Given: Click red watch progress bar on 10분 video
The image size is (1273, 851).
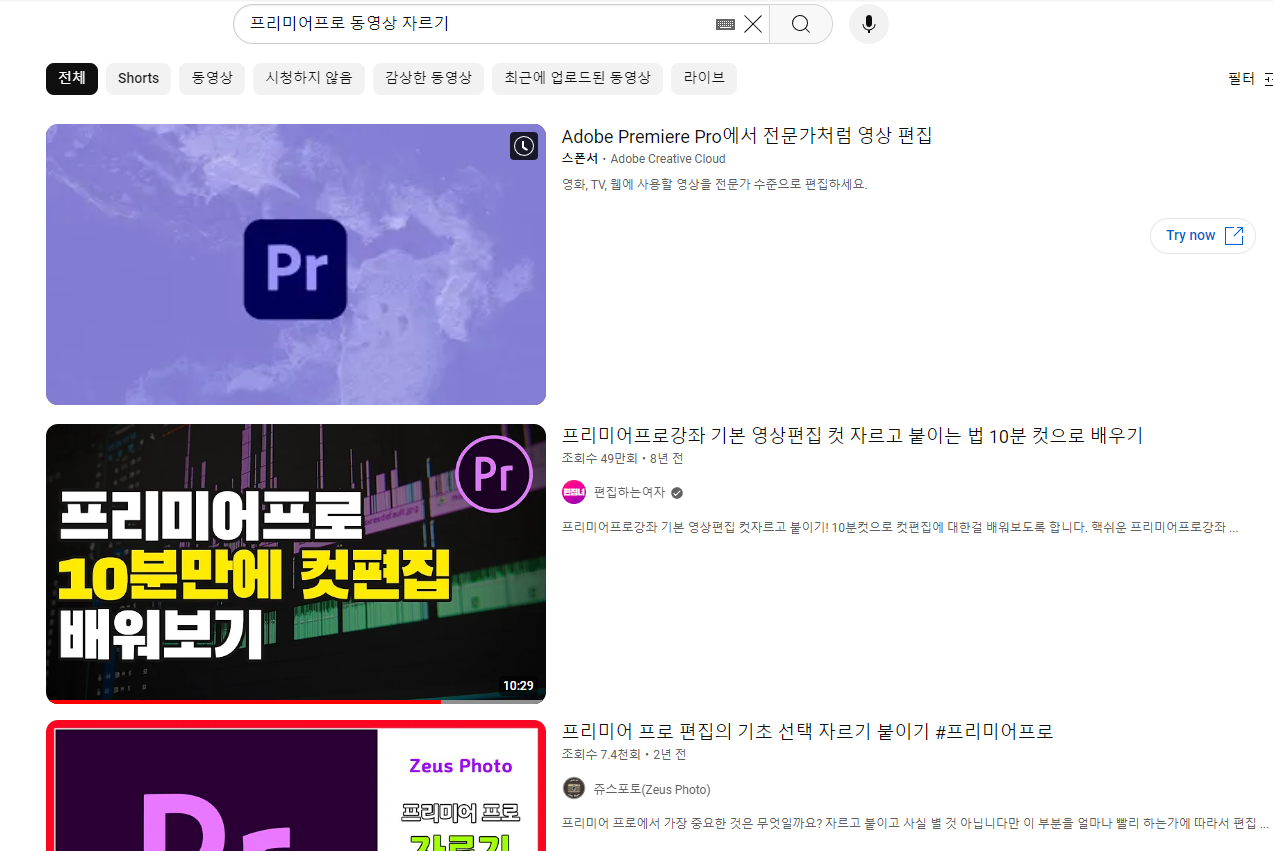Looking at the screenshot, I should [243, 702].
